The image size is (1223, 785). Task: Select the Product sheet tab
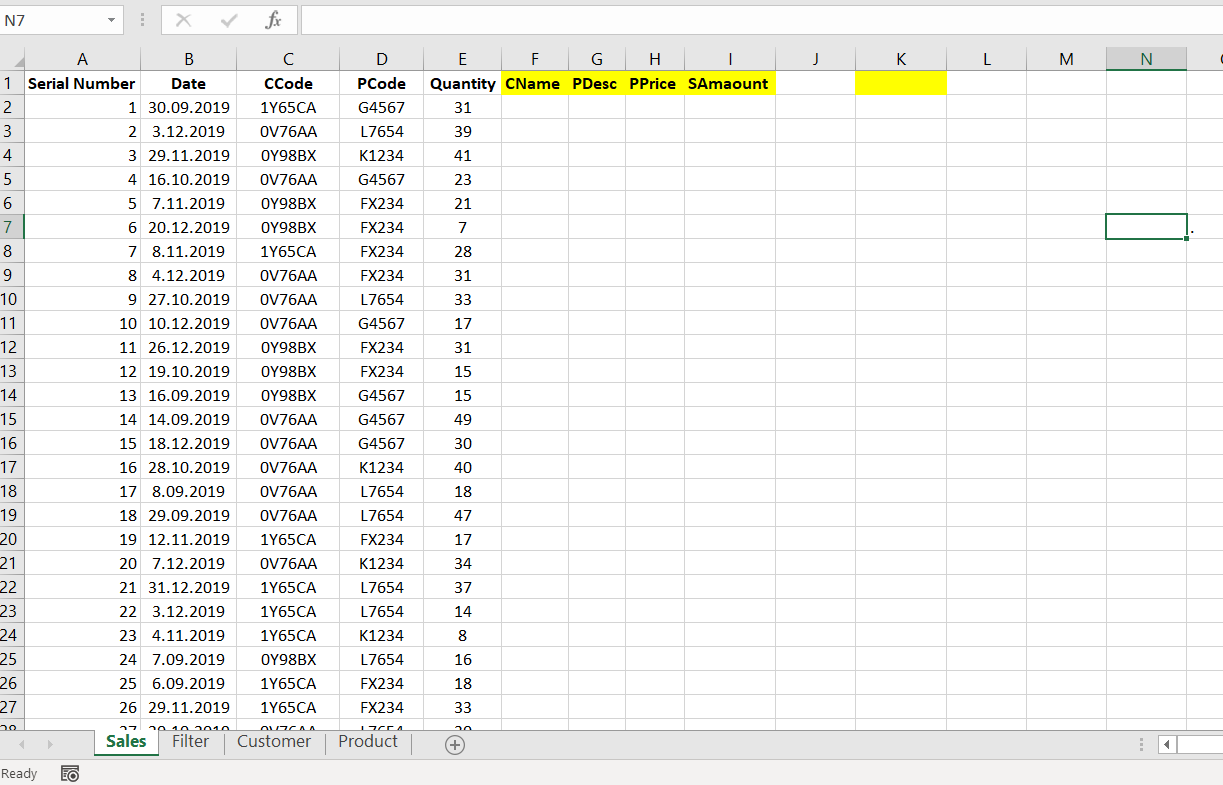367,742
